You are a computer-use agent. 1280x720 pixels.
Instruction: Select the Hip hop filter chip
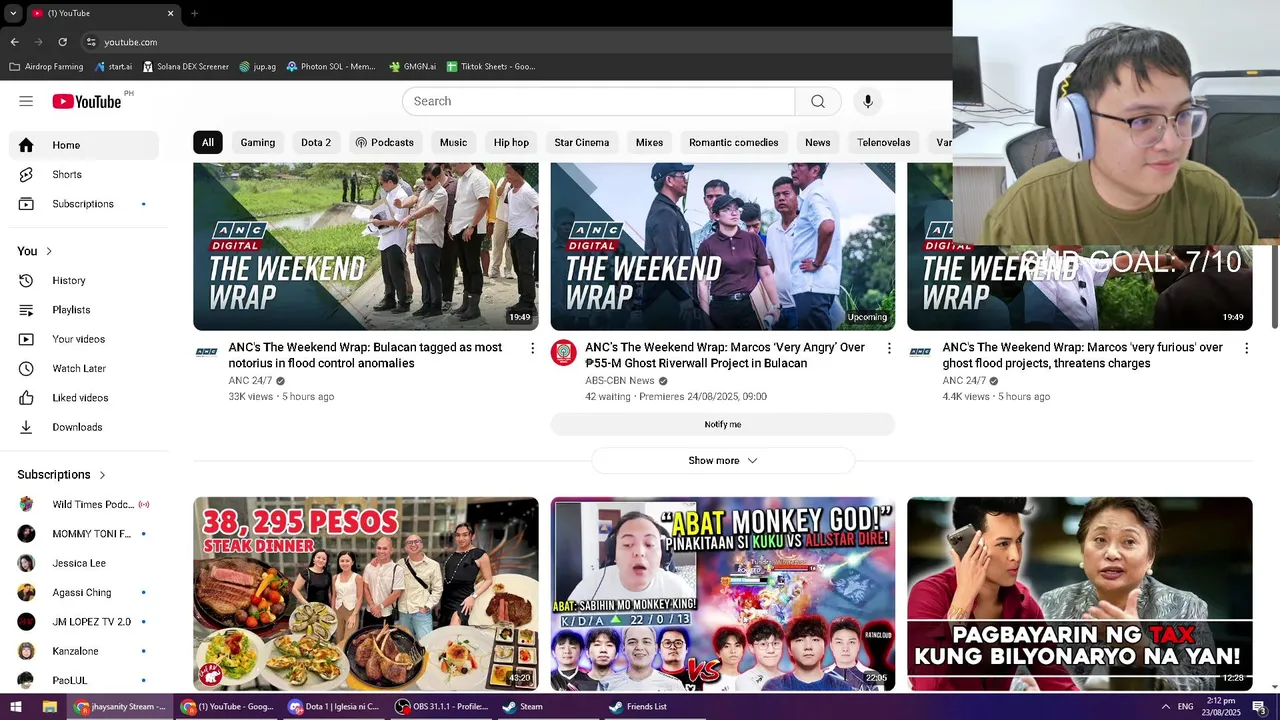pos(511,142)
